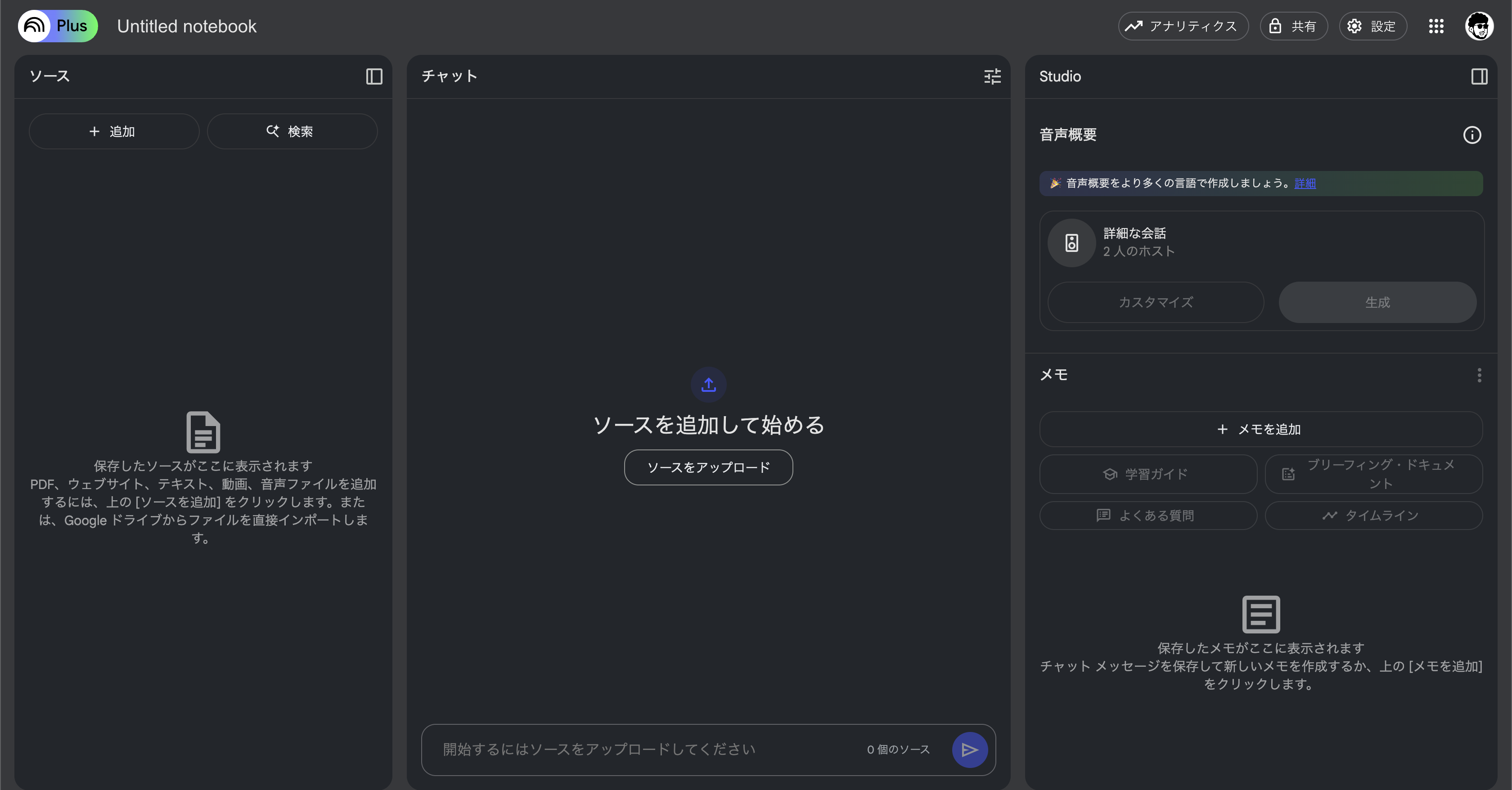The image size is (1512, 790).
Task: Click the 音声概要 info icon
Action: click(1471, 135)
